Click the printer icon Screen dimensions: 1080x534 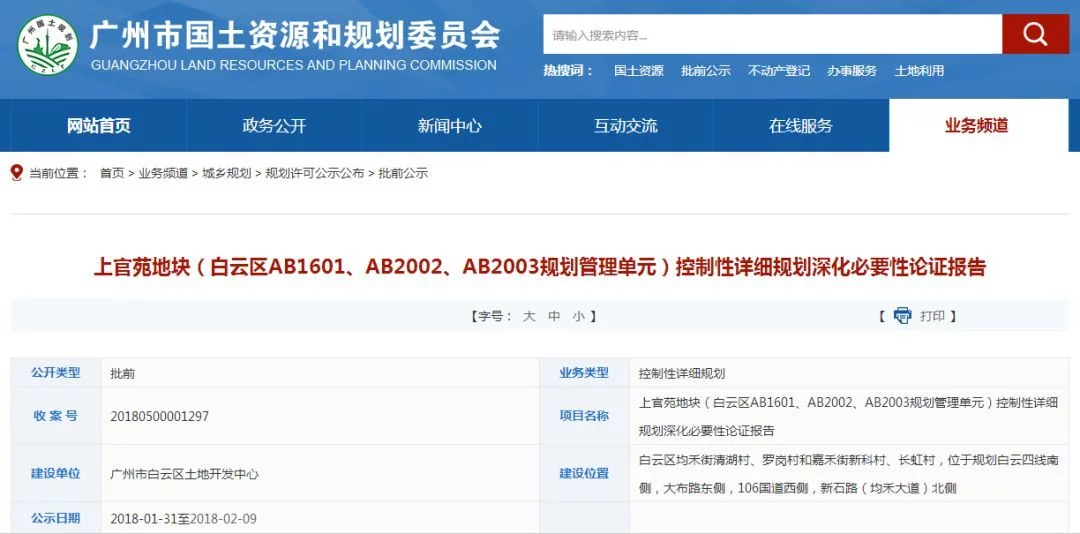[x=902, y=316]
